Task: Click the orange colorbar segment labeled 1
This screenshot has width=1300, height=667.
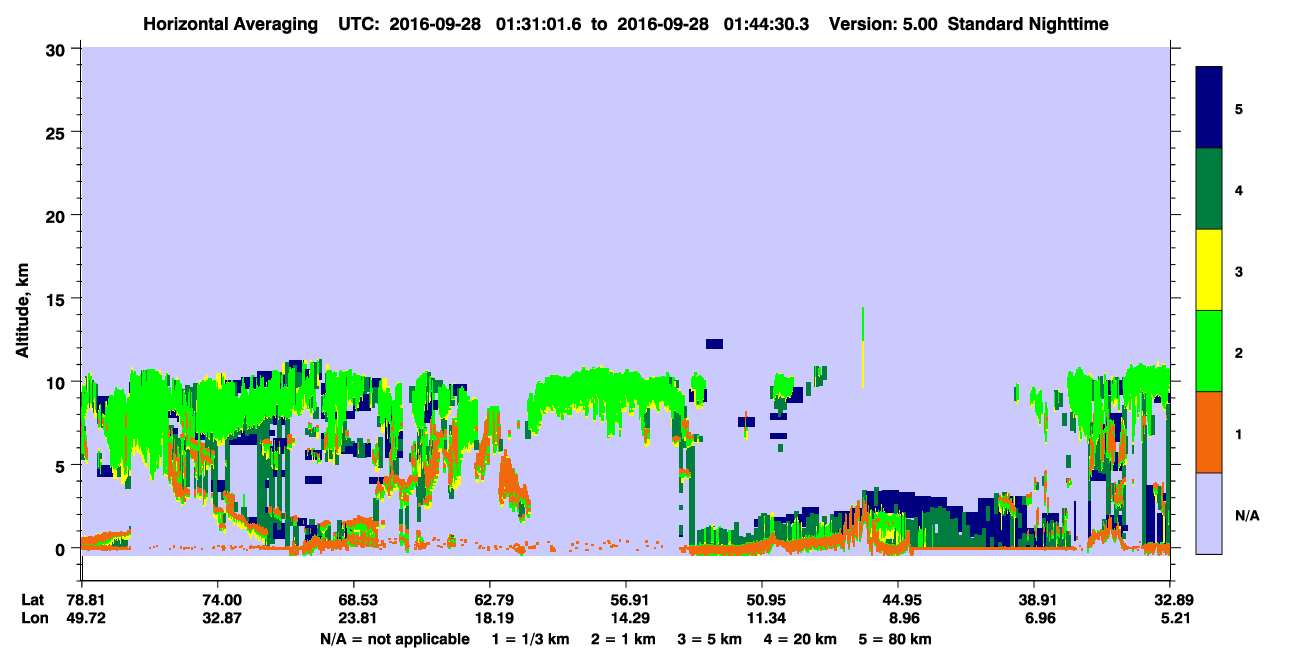Action: click(1209, 432)
